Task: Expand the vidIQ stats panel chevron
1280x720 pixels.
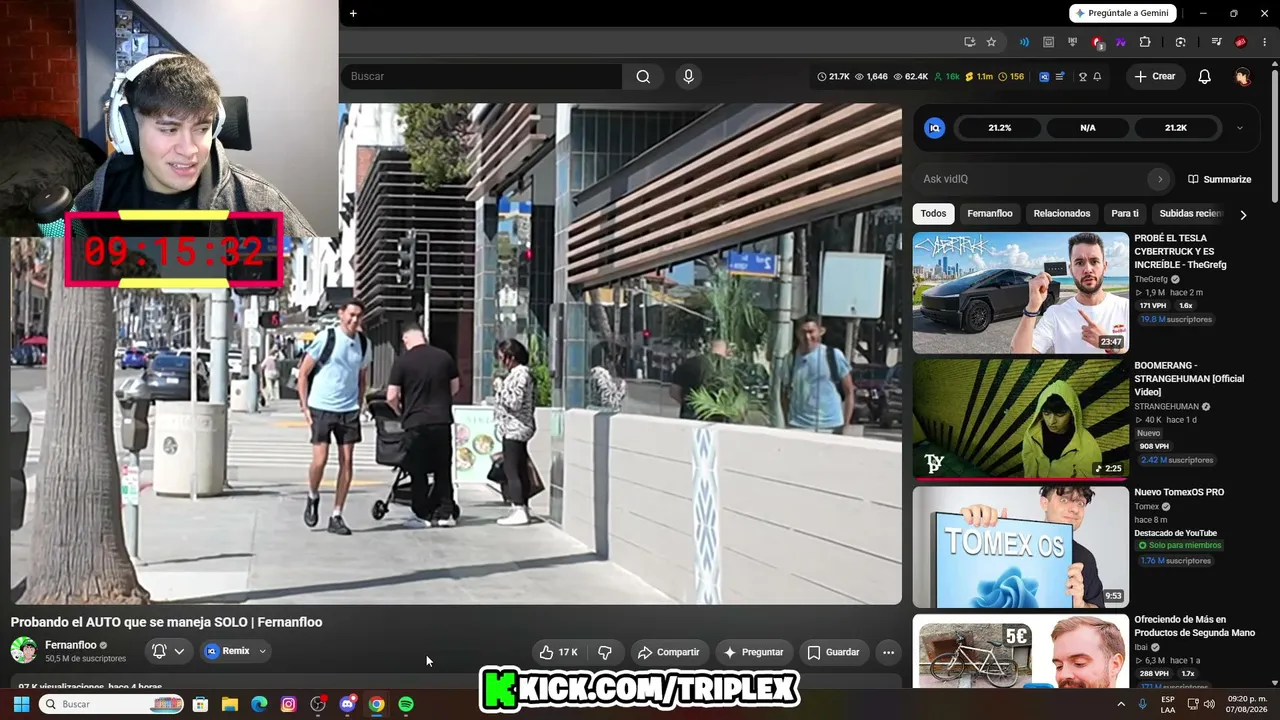Action: 1240,128
